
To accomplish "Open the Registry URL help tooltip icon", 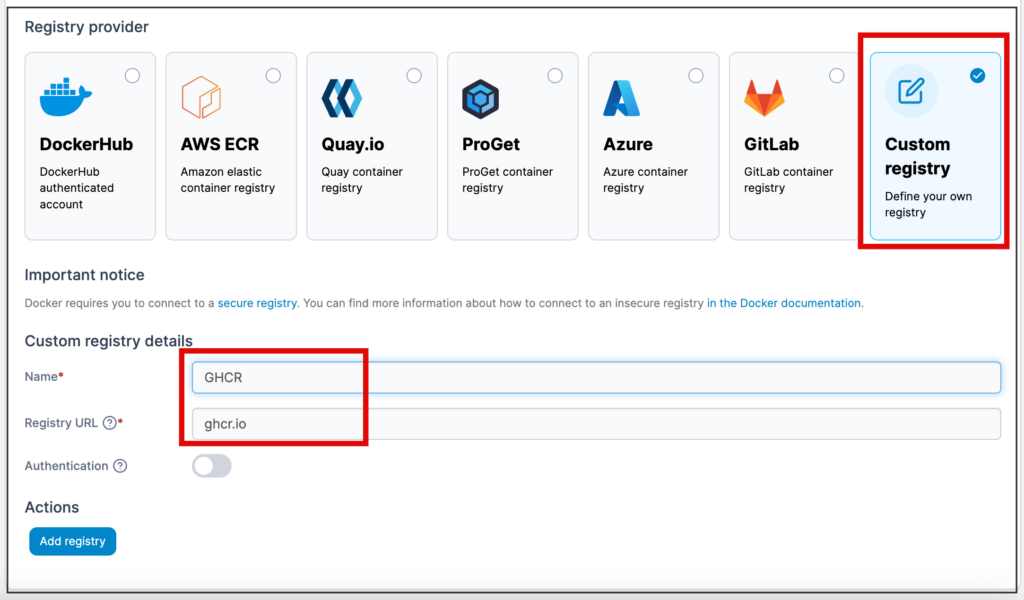I will click(110, 423).
